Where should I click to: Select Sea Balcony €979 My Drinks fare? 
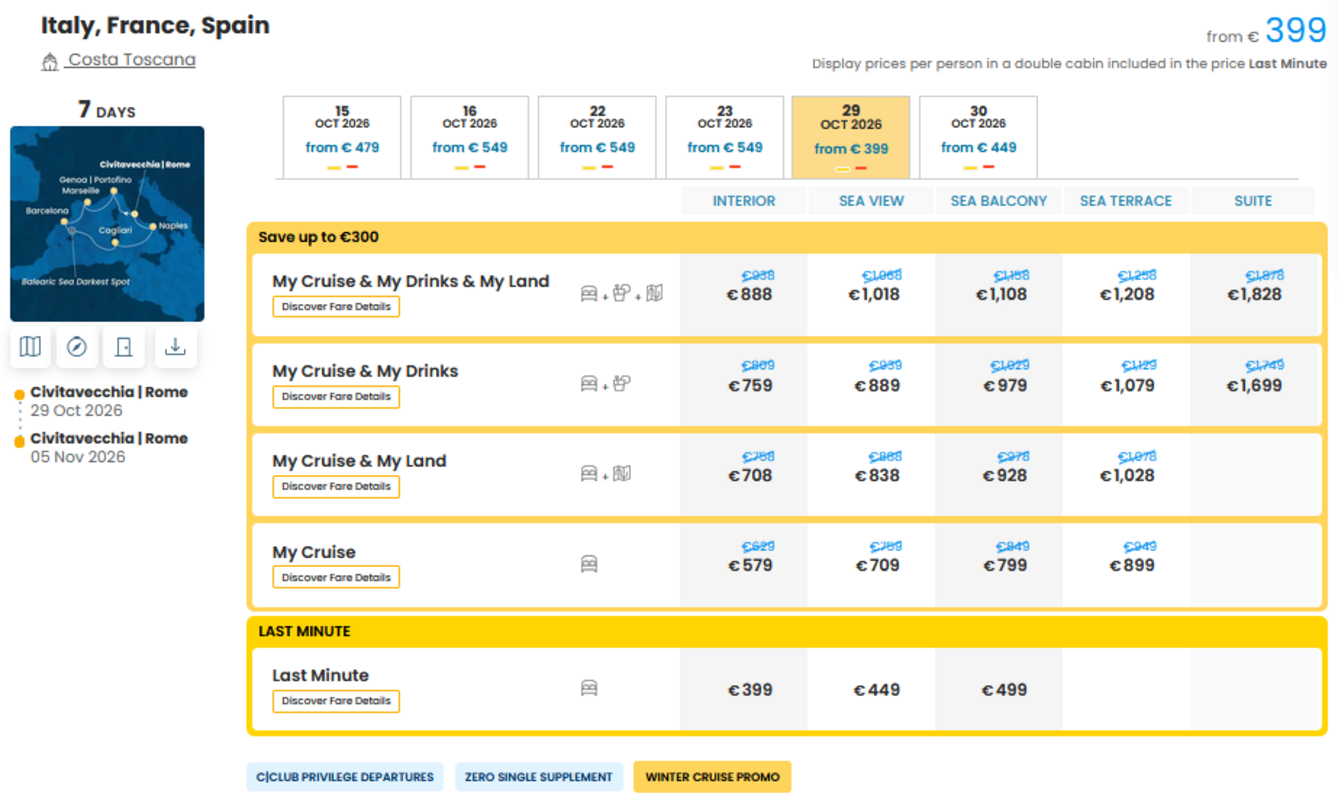[x=1005, y=385]
